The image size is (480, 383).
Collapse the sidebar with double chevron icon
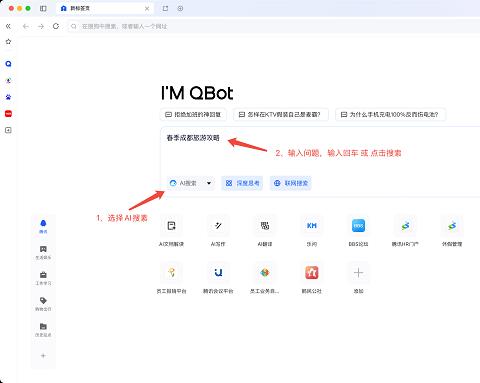tap(8, 26)
